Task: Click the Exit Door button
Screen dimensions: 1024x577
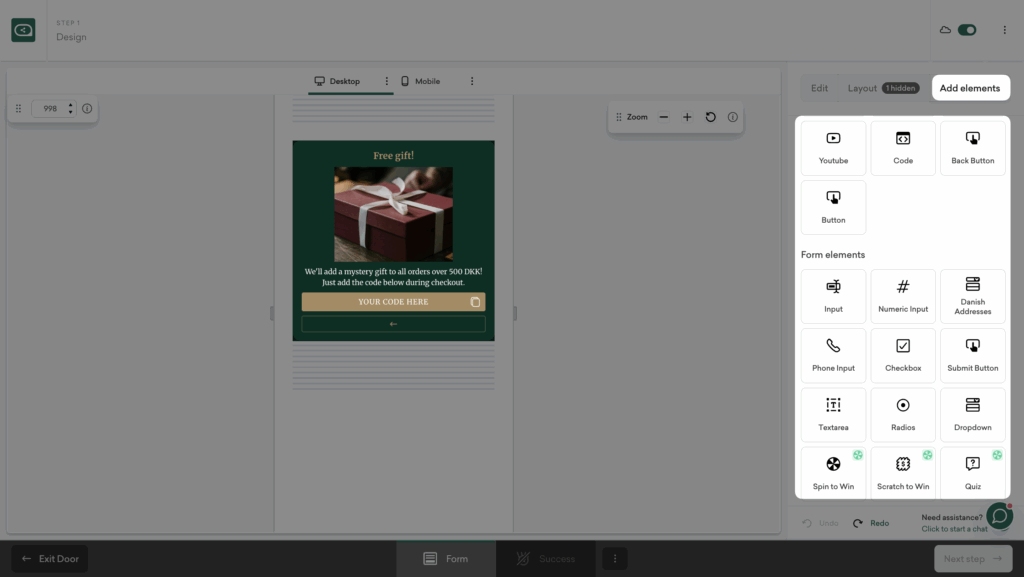Action: [50, 559]
